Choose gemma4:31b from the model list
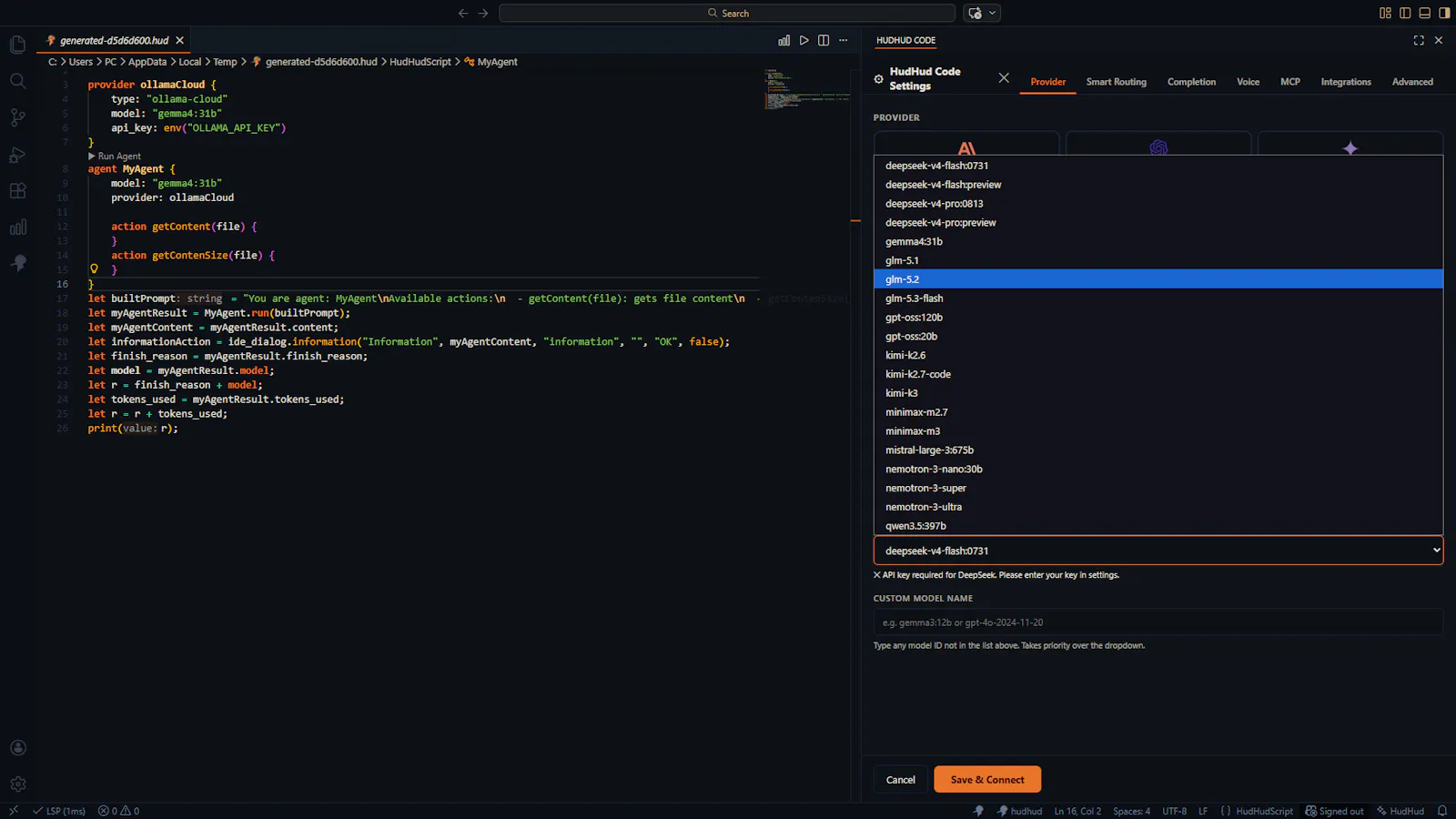The image size is (1456, 819). coord(1158,242)
